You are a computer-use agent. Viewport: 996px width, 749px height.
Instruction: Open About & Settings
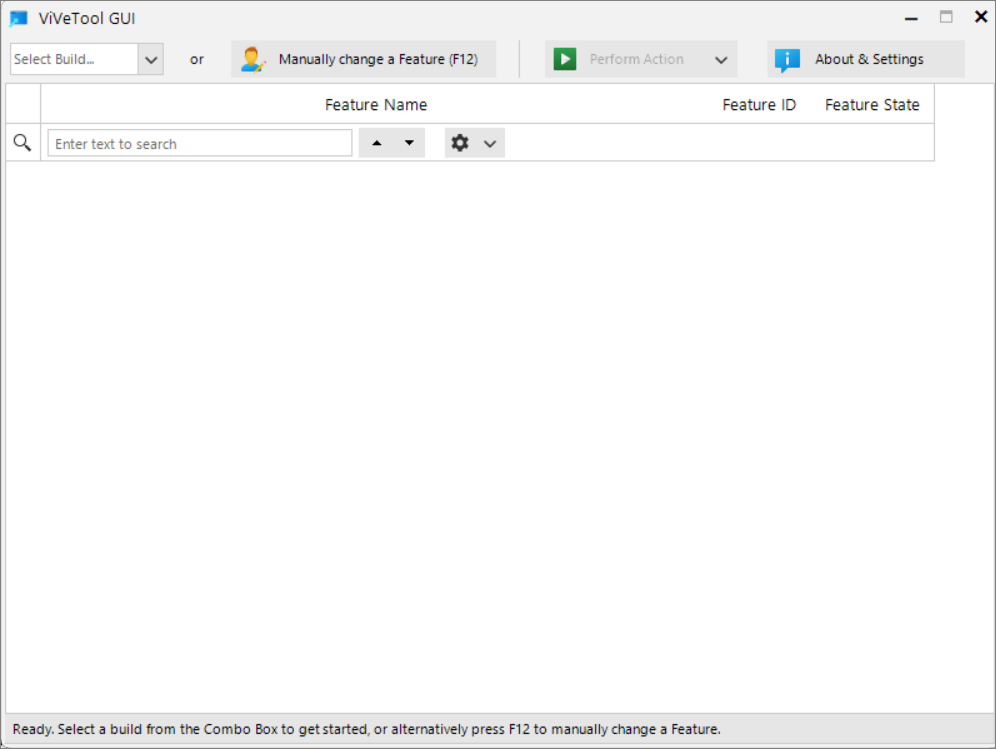tap(866, 60)
